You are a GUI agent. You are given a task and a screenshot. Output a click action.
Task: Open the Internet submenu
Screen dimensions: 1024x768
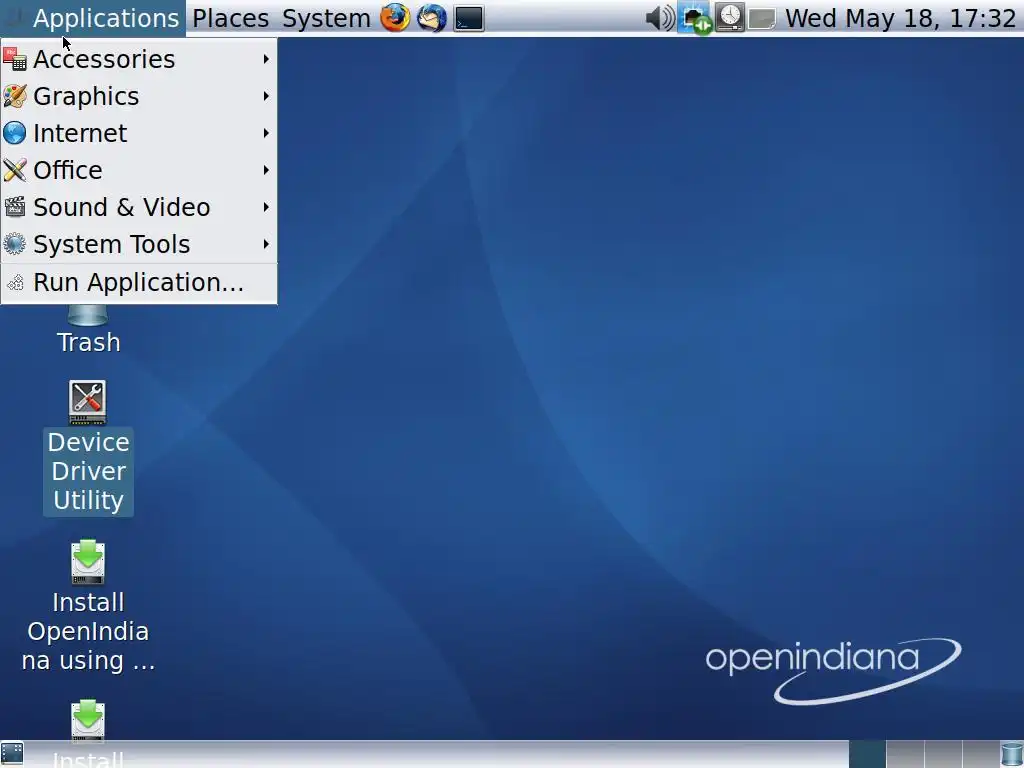(139, 133)
